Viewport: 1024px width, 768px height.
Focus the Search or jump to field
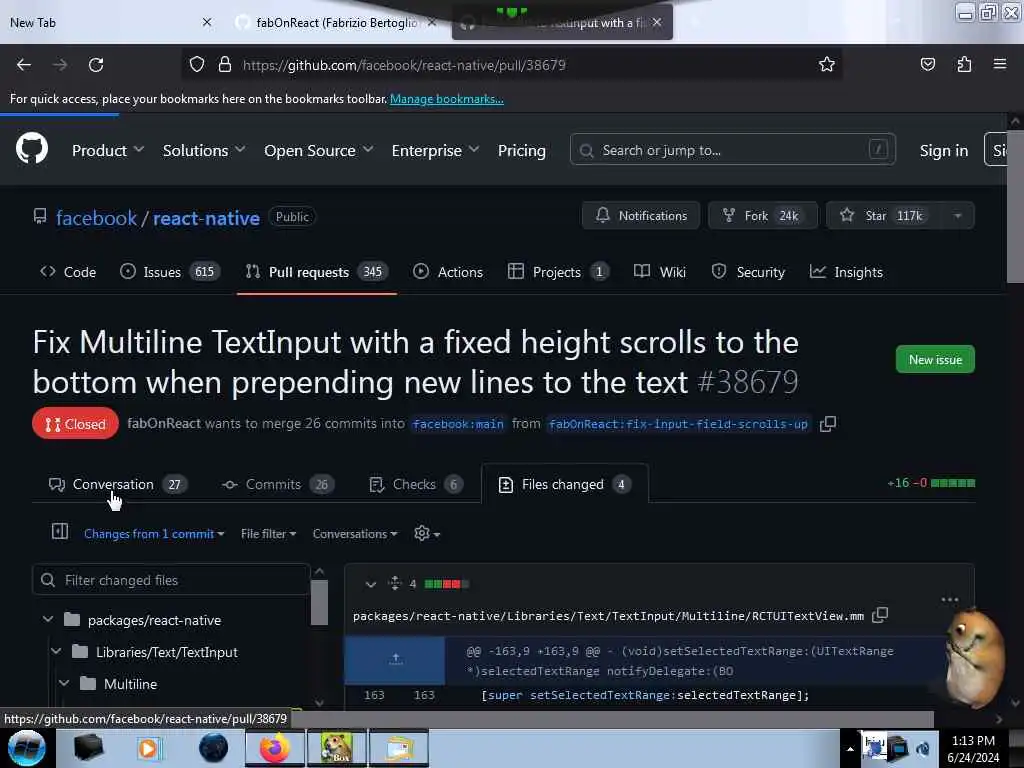click(733, 150)
